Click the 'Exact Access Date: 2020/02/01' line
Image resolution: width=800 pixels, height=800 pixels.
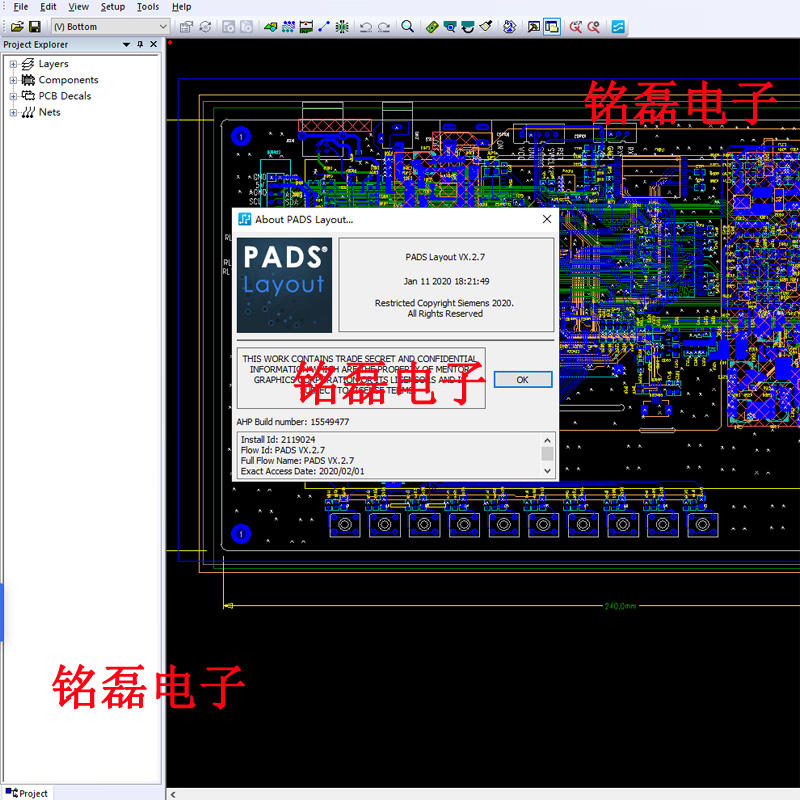tap(303, 471)
